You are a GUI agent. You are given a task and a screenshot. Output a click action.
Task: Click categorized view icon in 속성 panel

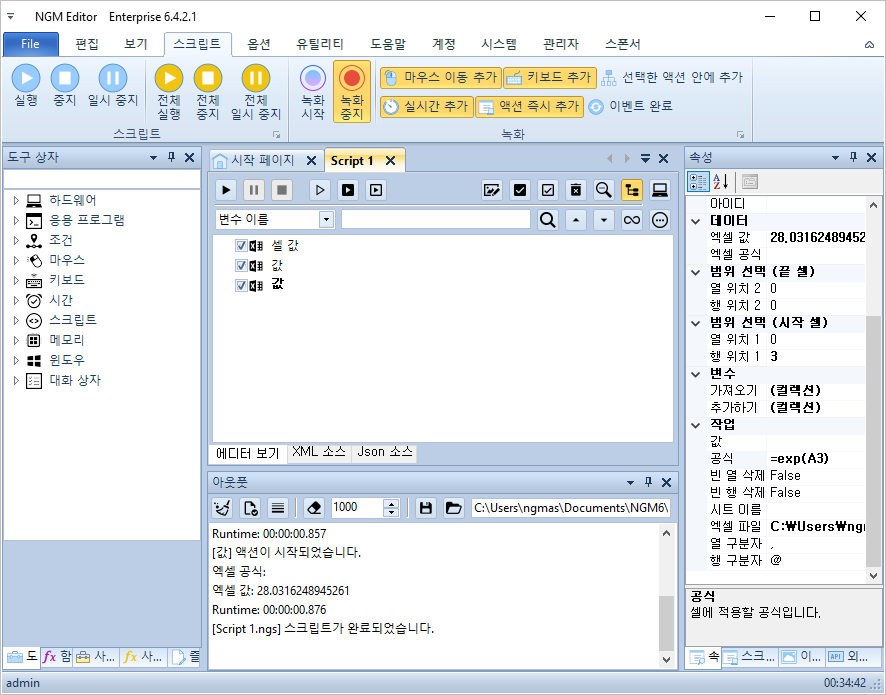point(698,182)
